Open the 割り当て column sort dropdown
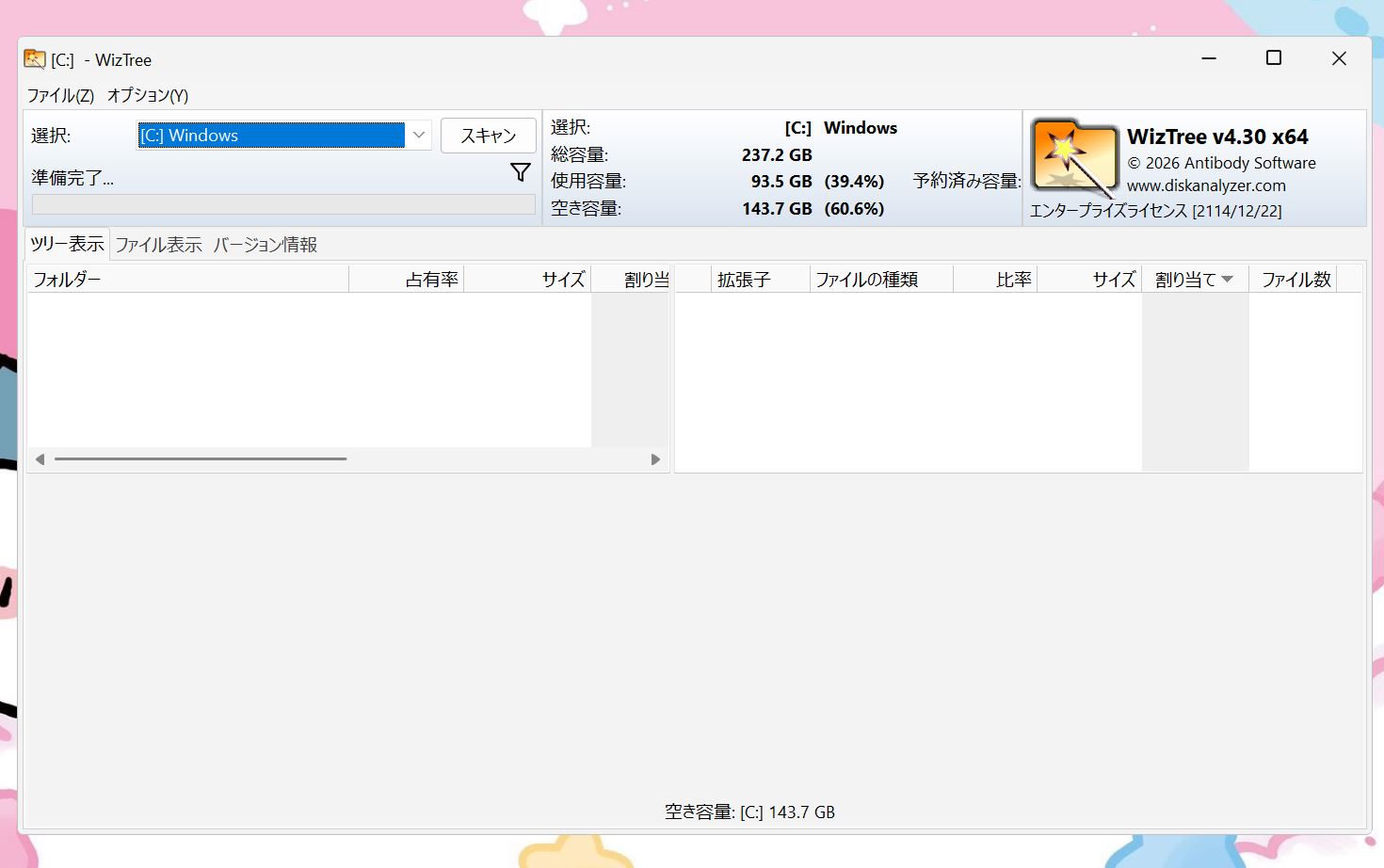Image resolution: width=1384 pixels, height=868 pixels. [1226, 278]
